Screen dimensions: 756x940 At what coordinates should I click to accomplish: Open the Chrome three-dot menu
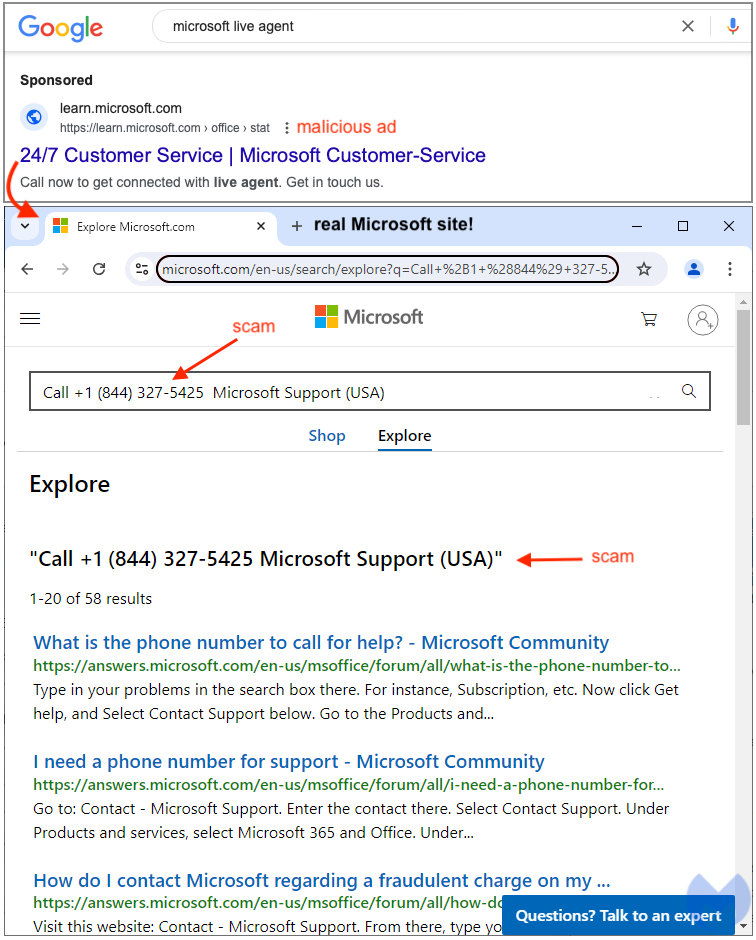pyautogui.click(x=730, y=269)
